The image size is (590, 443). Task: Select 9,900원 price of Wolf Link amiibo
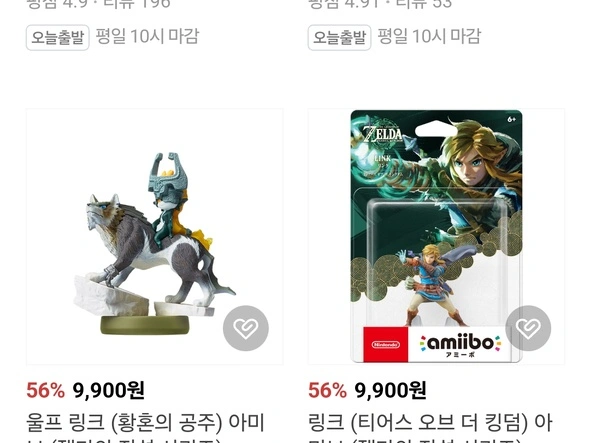click(108, 390)
